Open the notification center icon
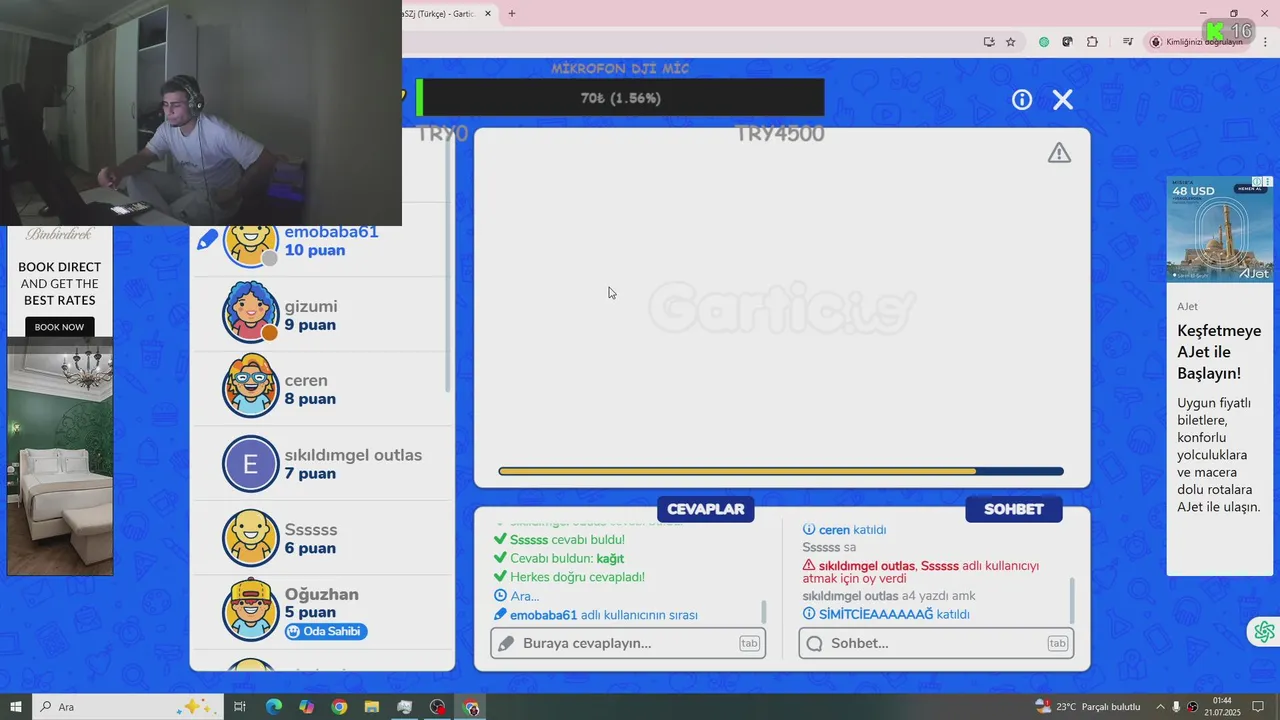Viewport: 1280px width, 720px height. point(1259,707)
